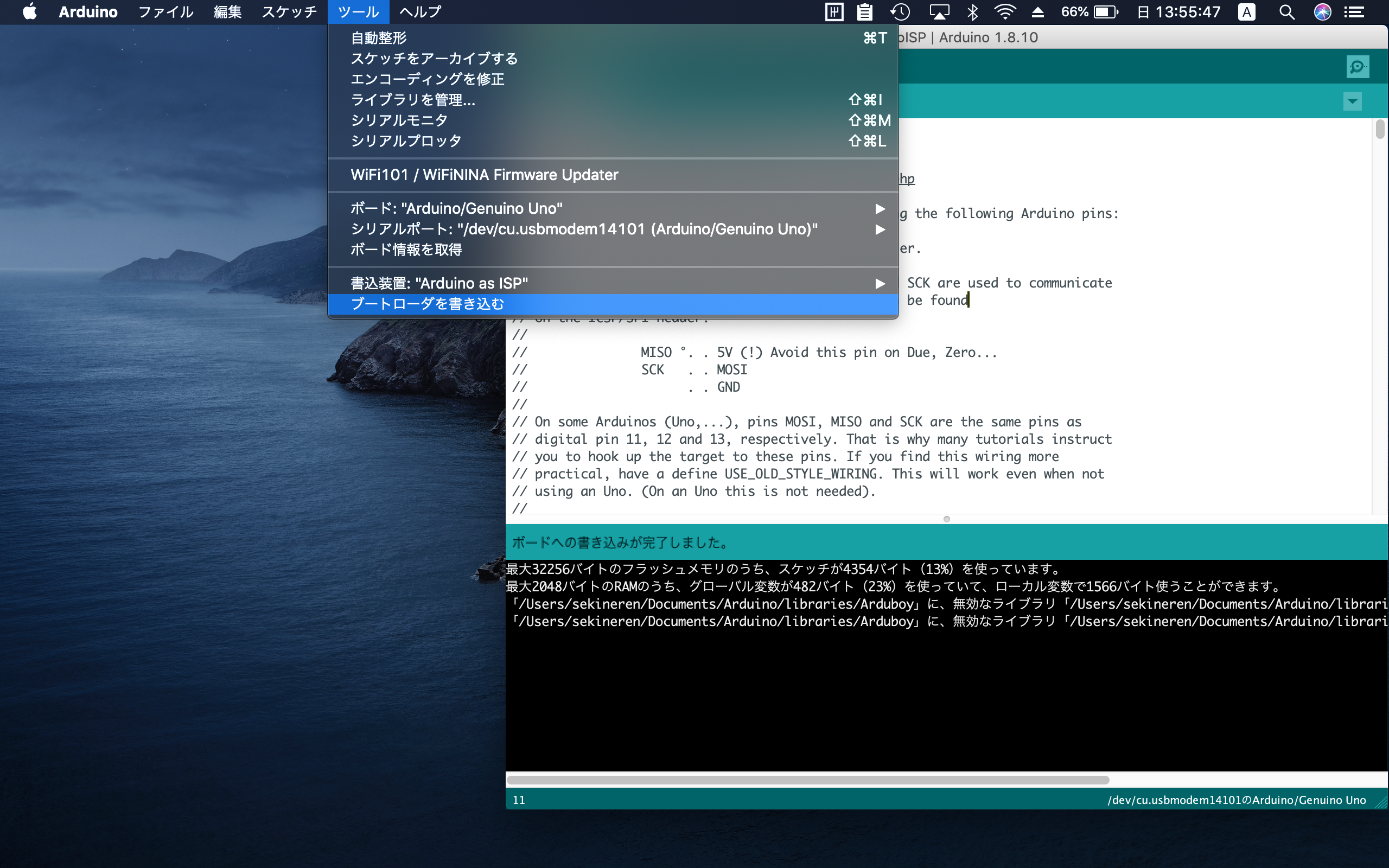Open the Serial Monitor magnifier icon

(1357, 67)
